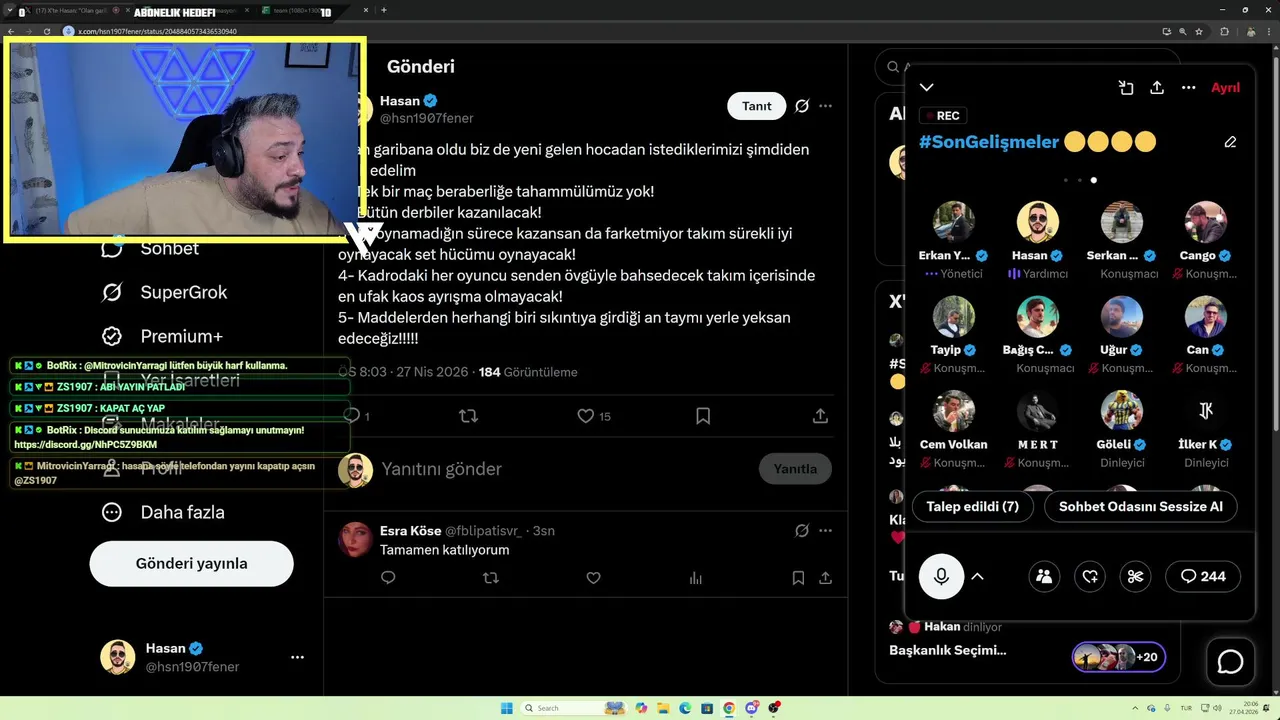This screenshot has height=720, width=1280.
Task: Share the Space using the upload icon
Action: tap(1157, 88)
